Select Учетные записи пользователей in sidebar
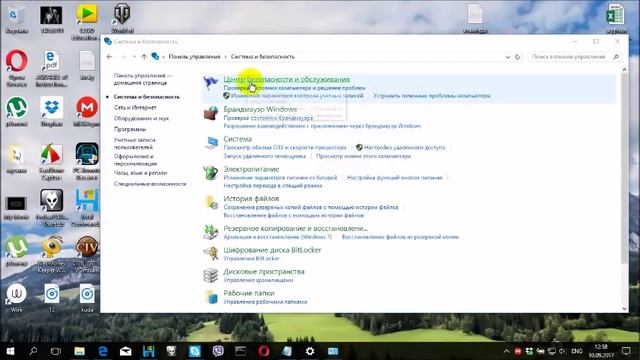Viewport: 640px width, 360px height. point(134,143)
